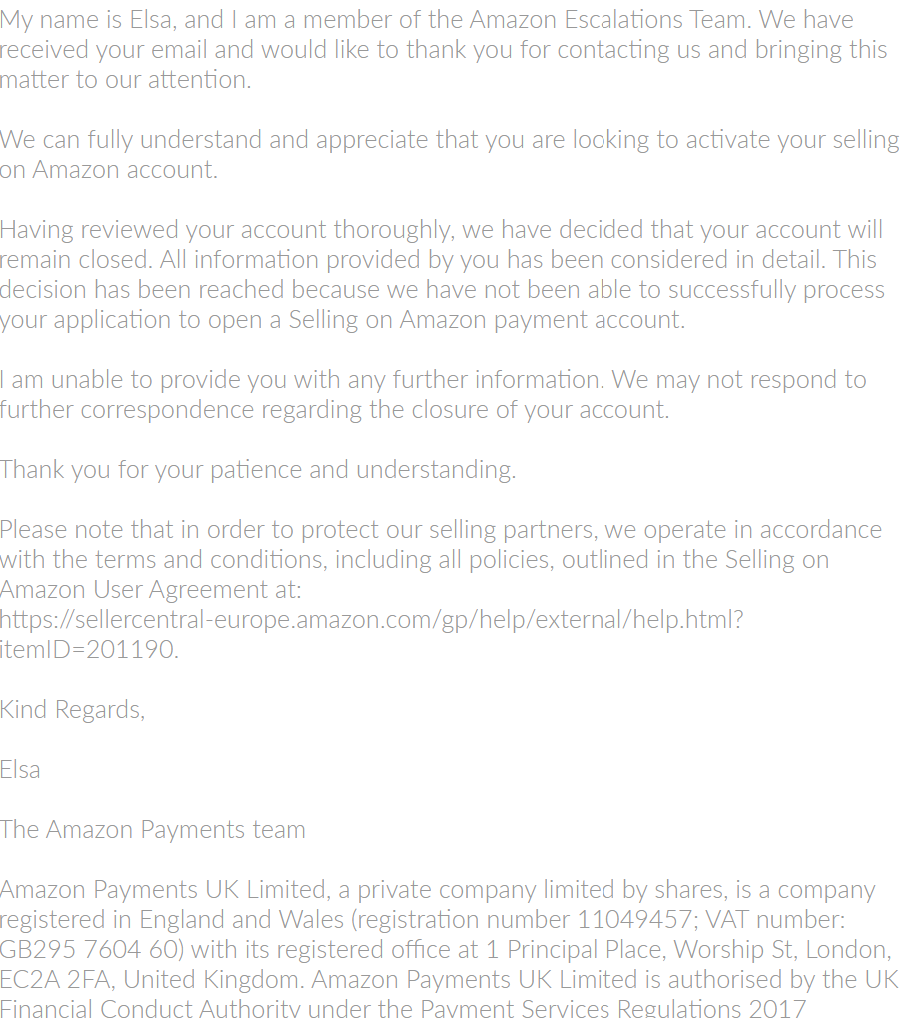
Task: Click 'matter to our attention.' line
Action: pos(125,80)
